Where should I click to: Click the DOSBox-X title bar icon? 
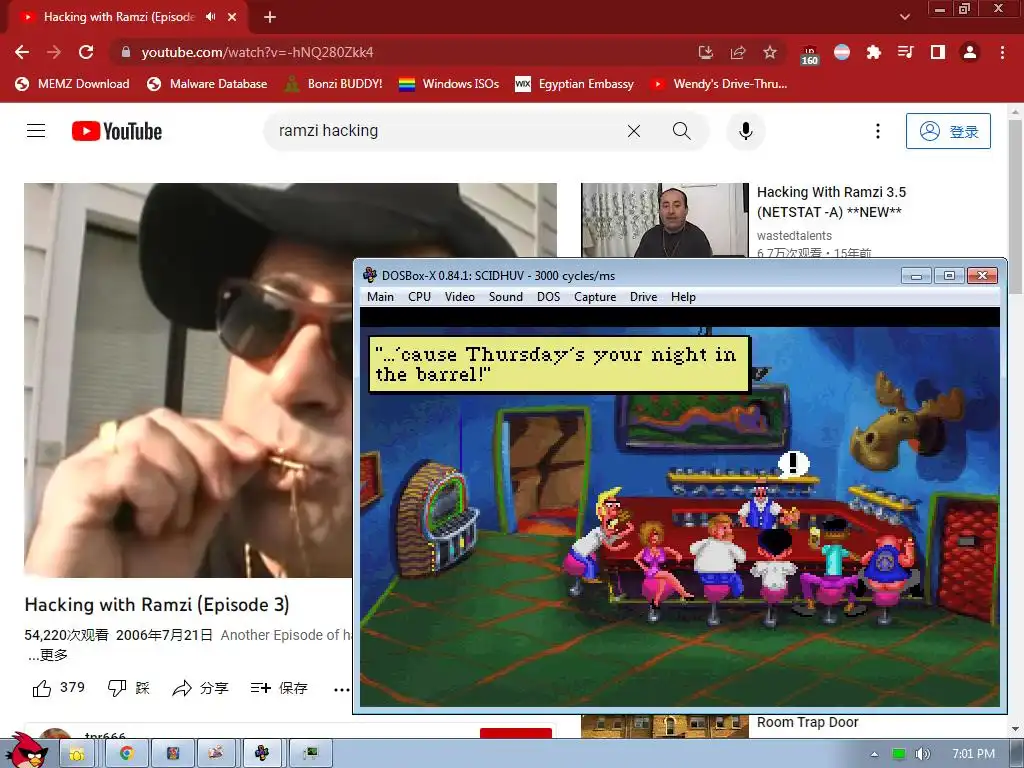(x=370, y=275)
